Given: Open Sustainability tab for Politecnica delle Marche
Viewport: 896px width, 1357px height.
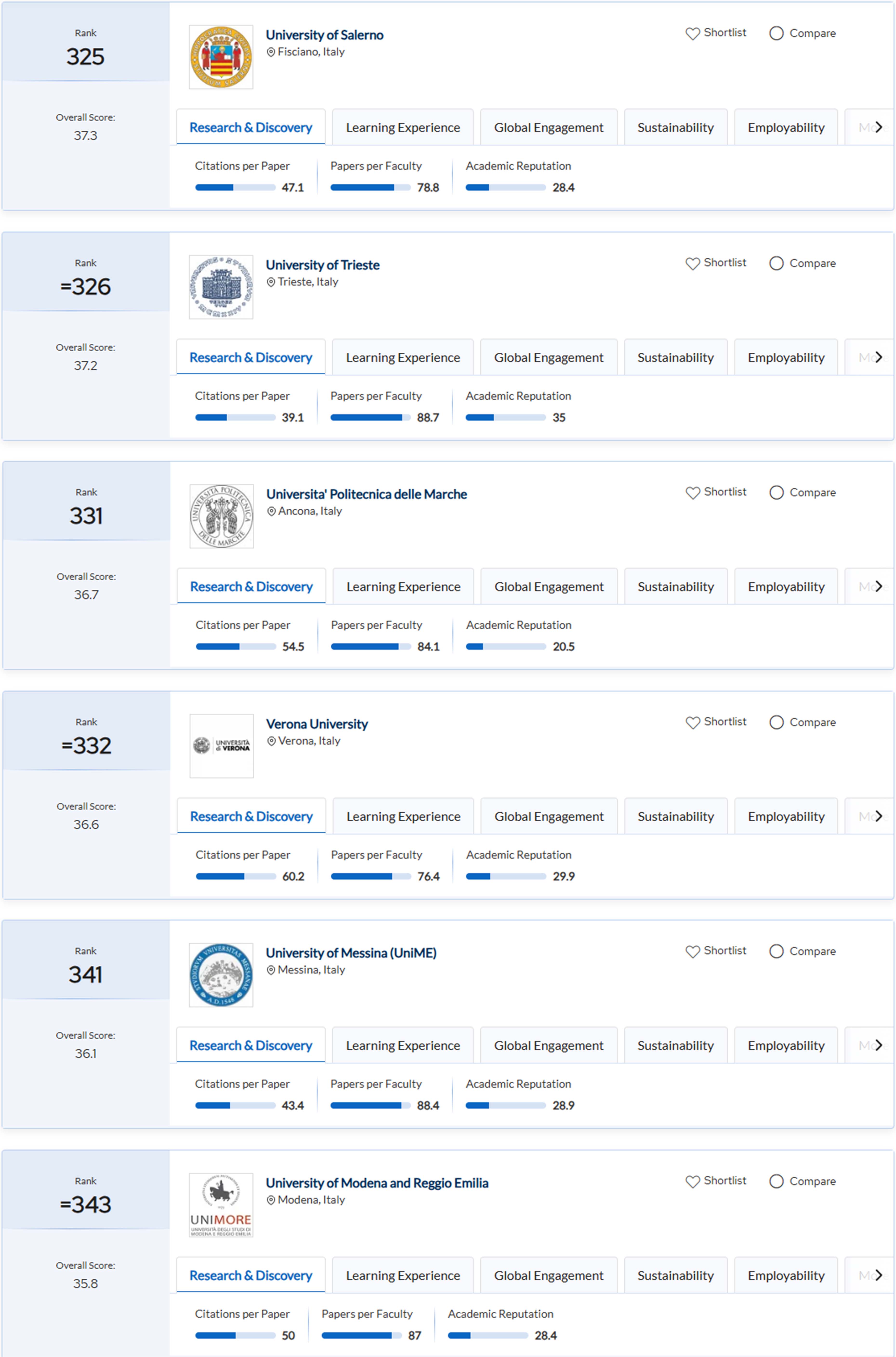Looking at the screenshot, I should click(675, 587).
